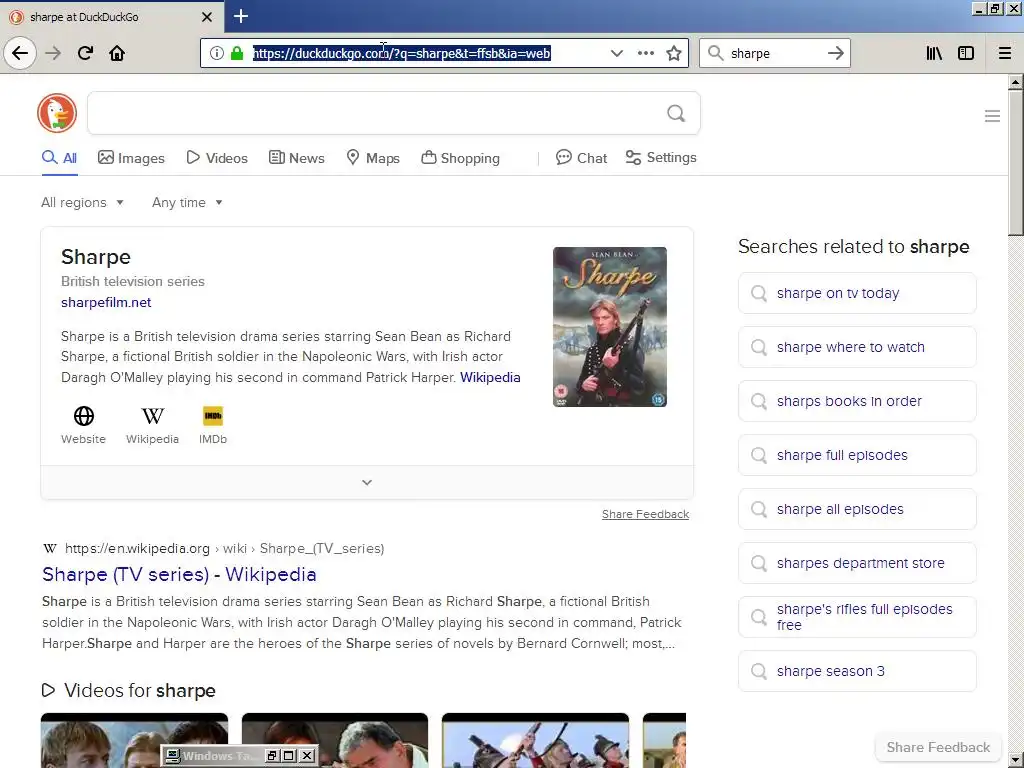Open the Firefox hamburger menu
Image resolution: width=1024 pixels, height=768 pixels.
click(x=1005, y=53)
